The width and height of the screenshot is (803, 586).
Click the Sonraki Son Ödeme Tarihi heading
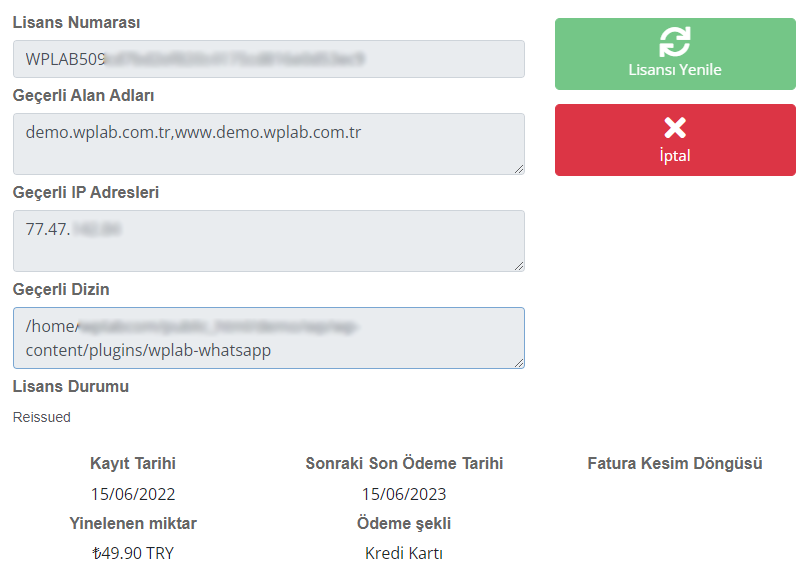pyautogui.click(x=404, y=463)
